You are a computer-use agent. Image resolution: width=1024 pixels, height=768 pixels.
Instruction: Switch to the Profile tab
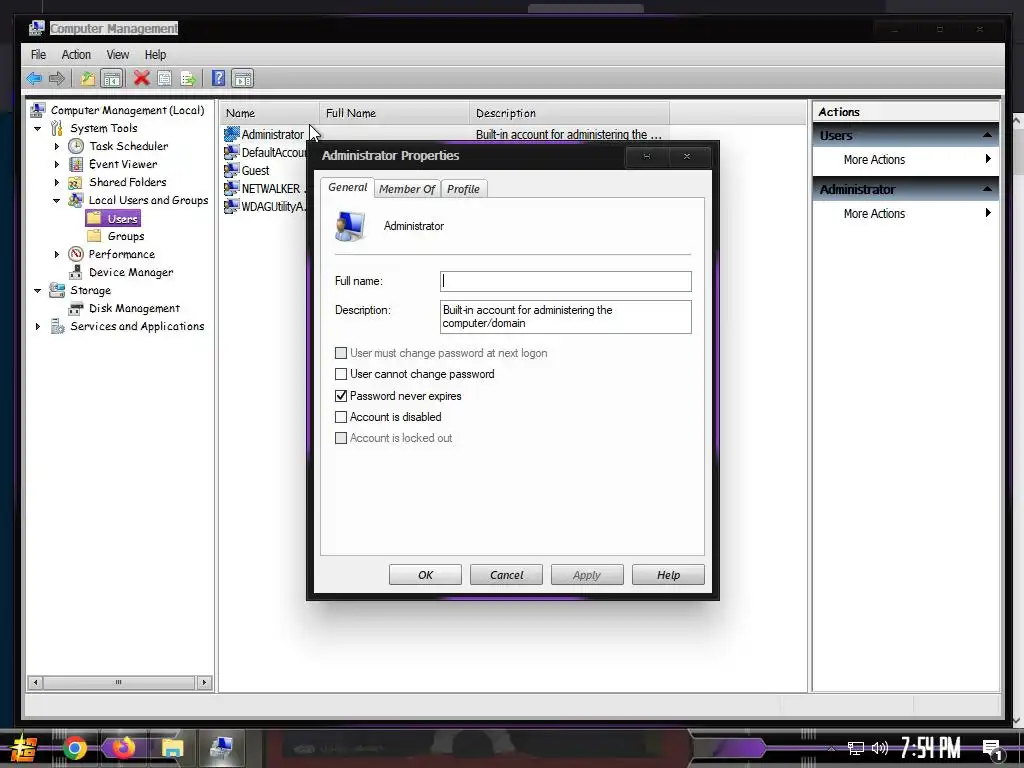(463, 189)
